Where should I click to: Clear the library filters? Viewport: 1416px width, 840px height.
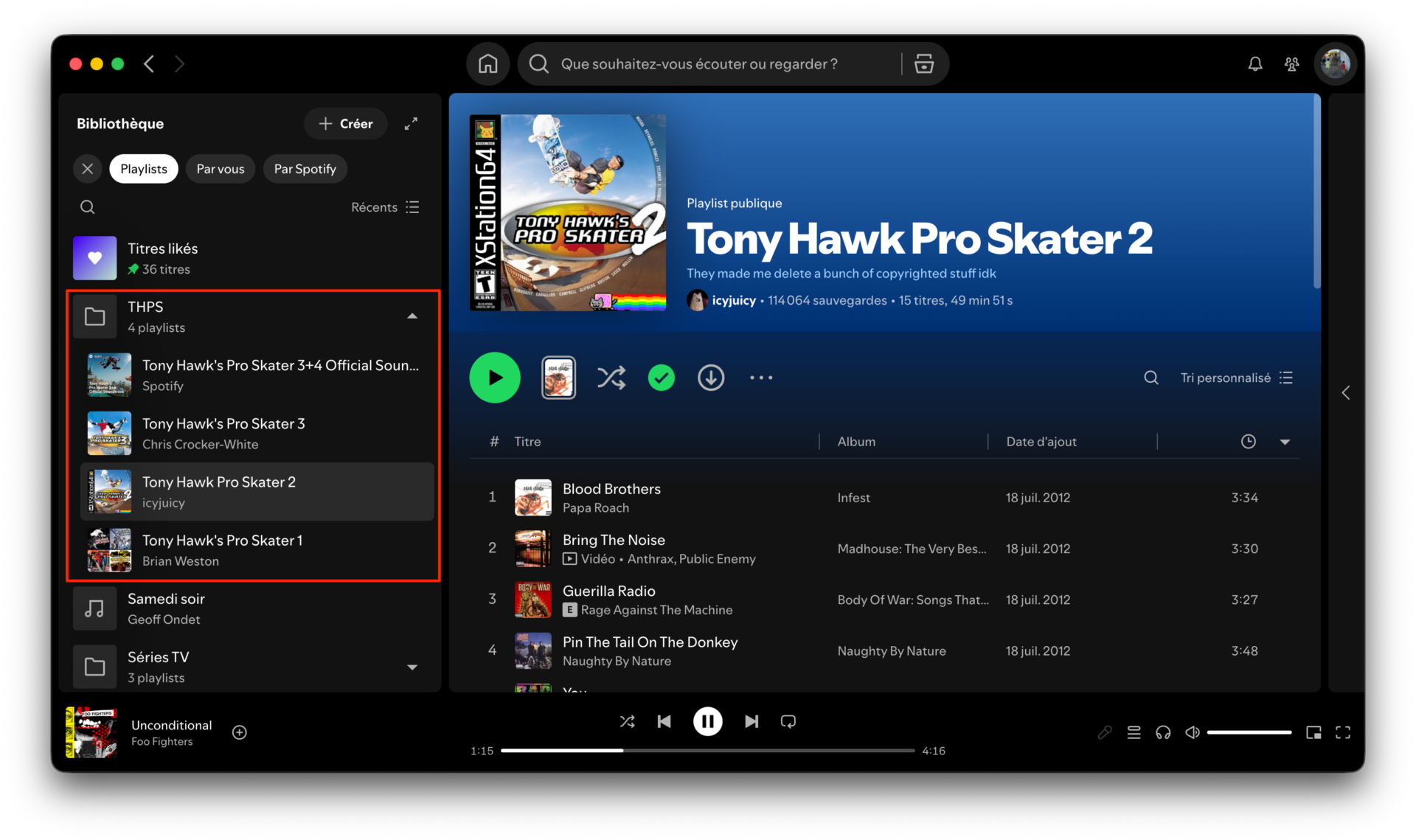(x=87, y=169)
